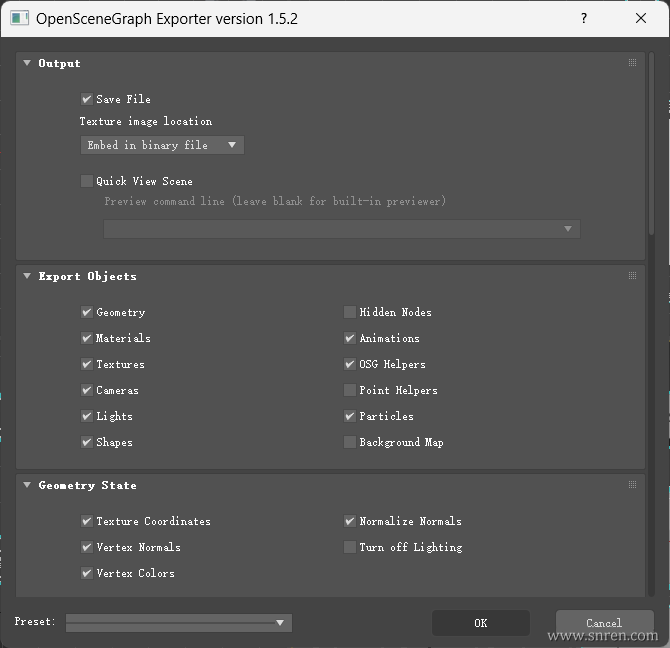This screenshot has width=670, height=648.
Task: Toggle the Cameras checkbox
Action: [87, 390]
